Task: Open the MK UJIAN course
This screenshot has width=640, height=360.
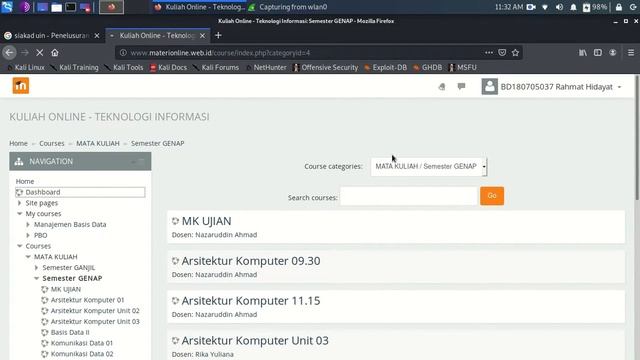Action: tap(207, 221)
